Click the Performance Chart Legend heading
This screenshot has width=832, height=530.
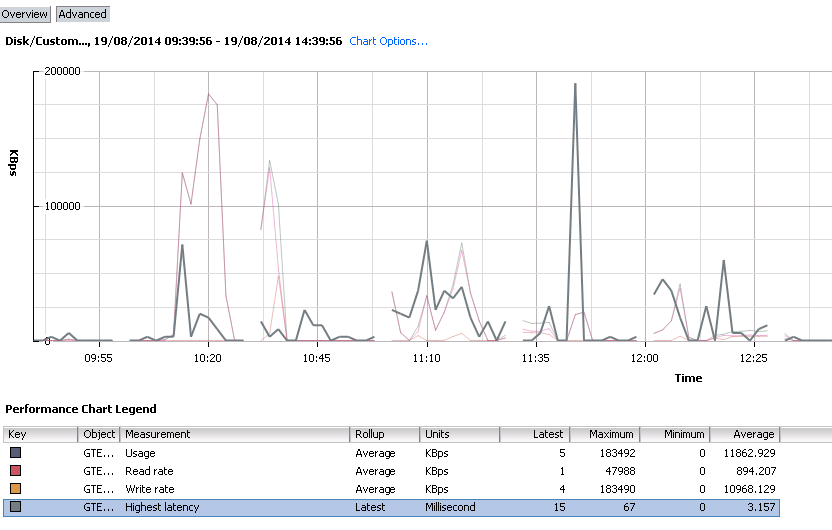click(x=81, y=409)
